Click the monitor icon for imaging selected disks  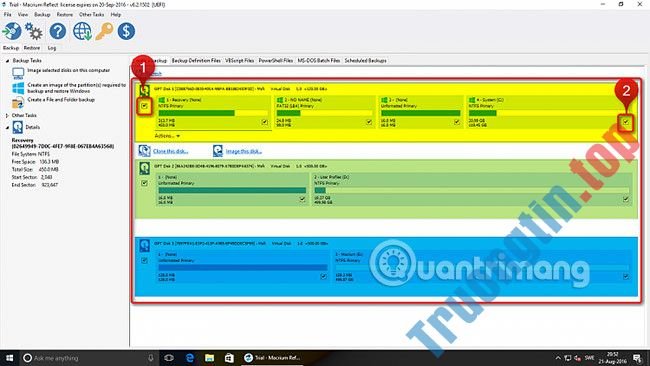tap(18, 73)
